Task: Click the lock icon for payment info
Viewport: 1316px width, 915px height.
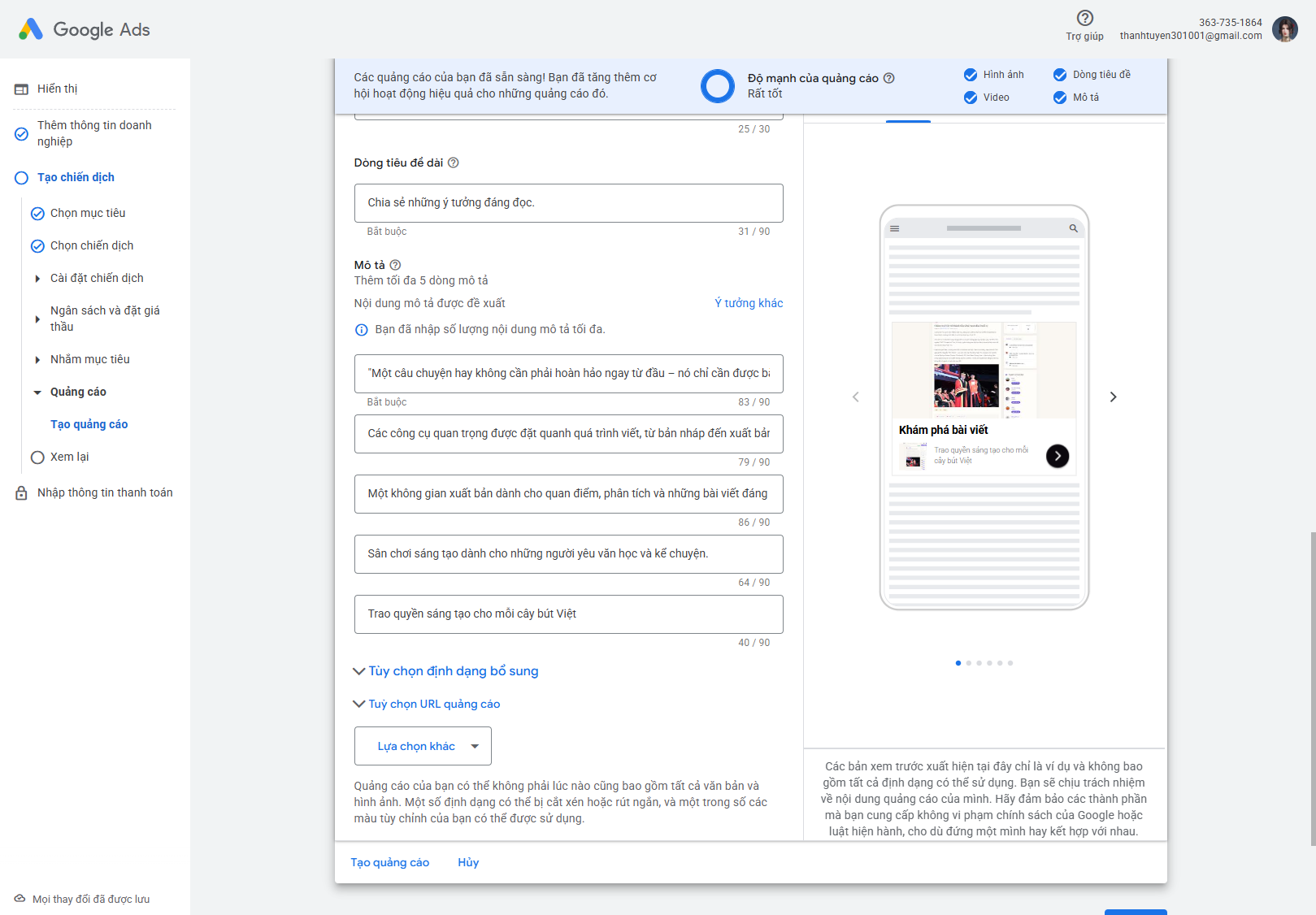Action: [21, 493]
